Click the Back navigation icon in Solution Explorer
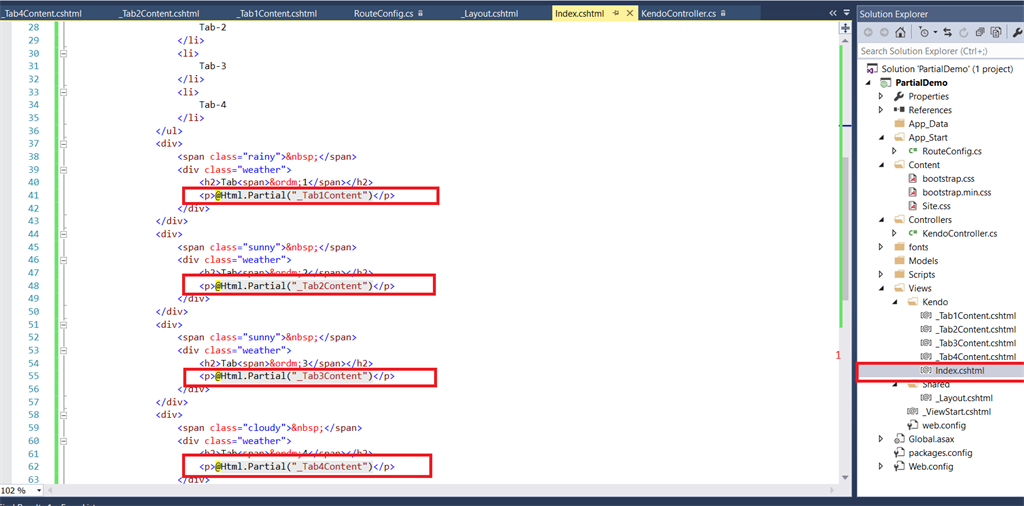 click(868, 33)
